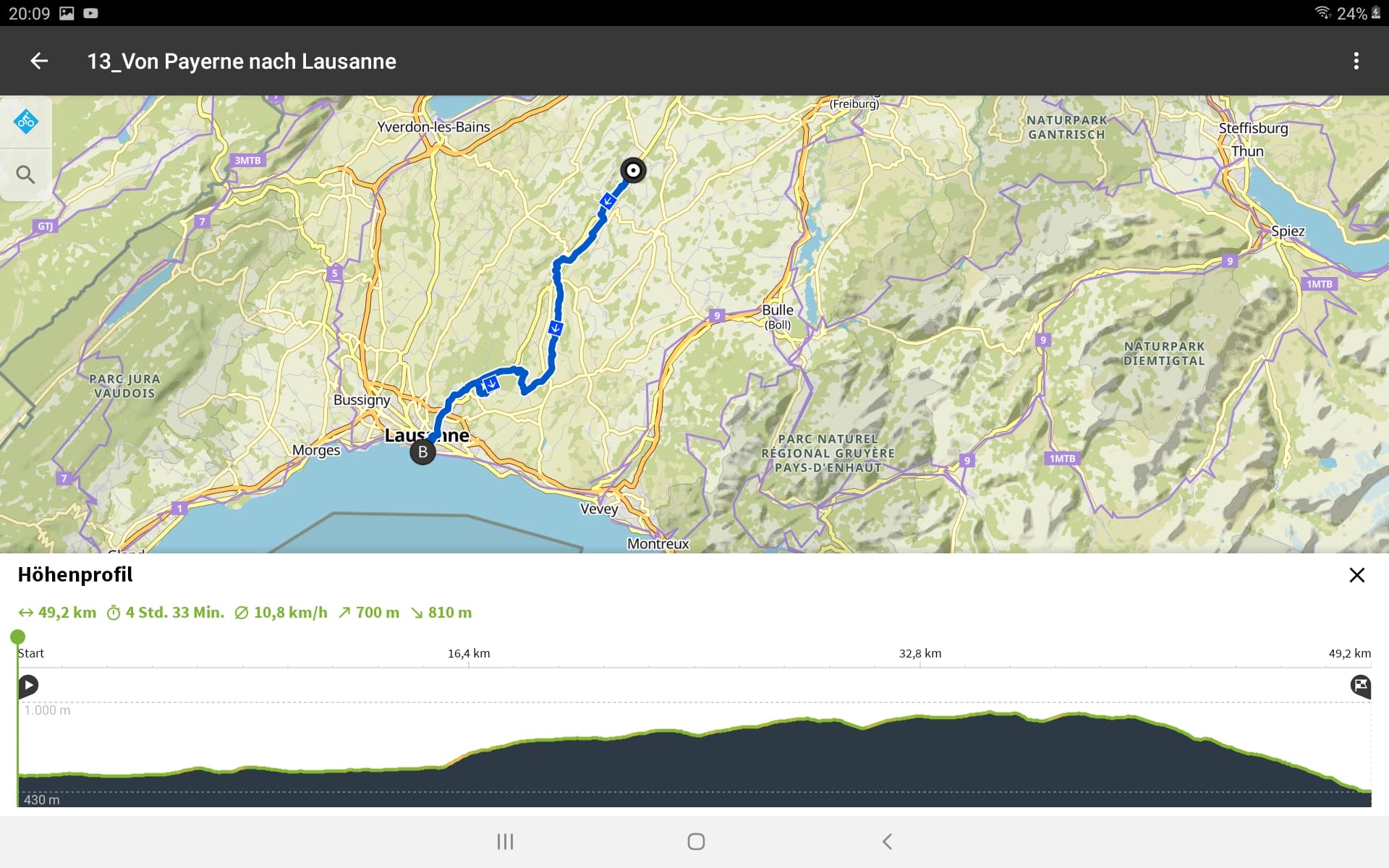Tap the back arrow in header
The image size is (1389, 868).
coord(39,61)
